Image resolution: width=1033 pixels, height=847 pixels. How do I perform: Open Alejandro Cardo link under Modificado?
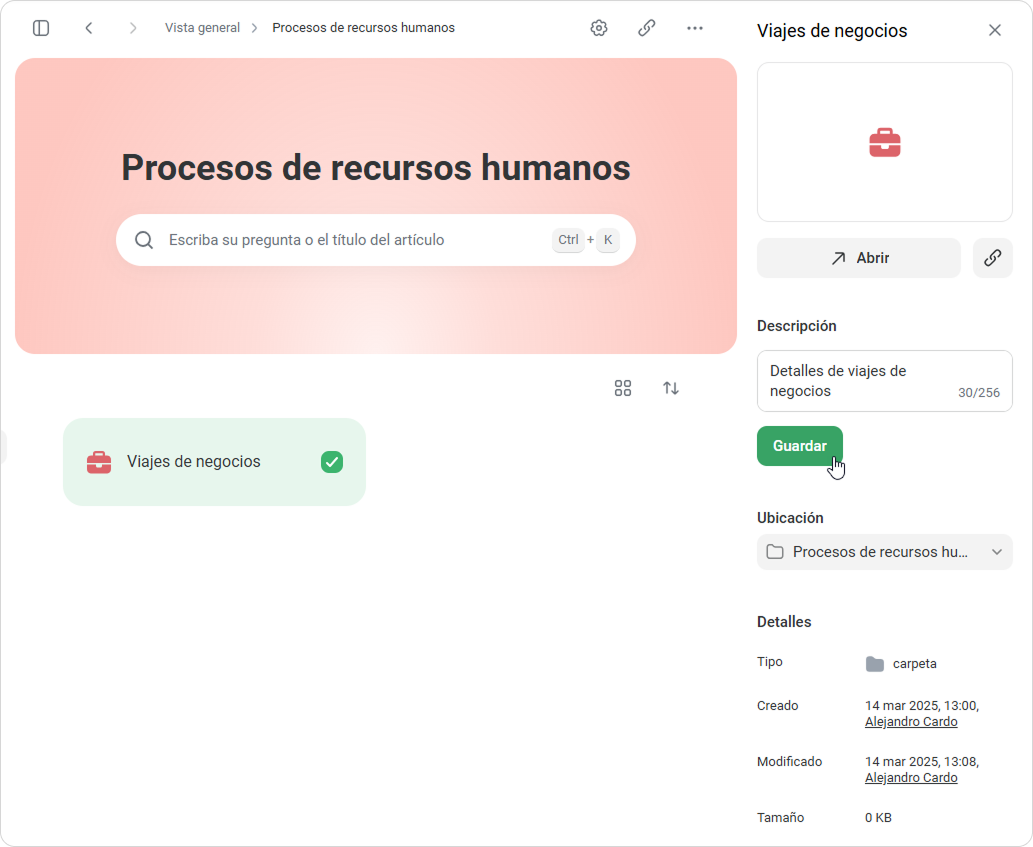click(x=911, y=778)
